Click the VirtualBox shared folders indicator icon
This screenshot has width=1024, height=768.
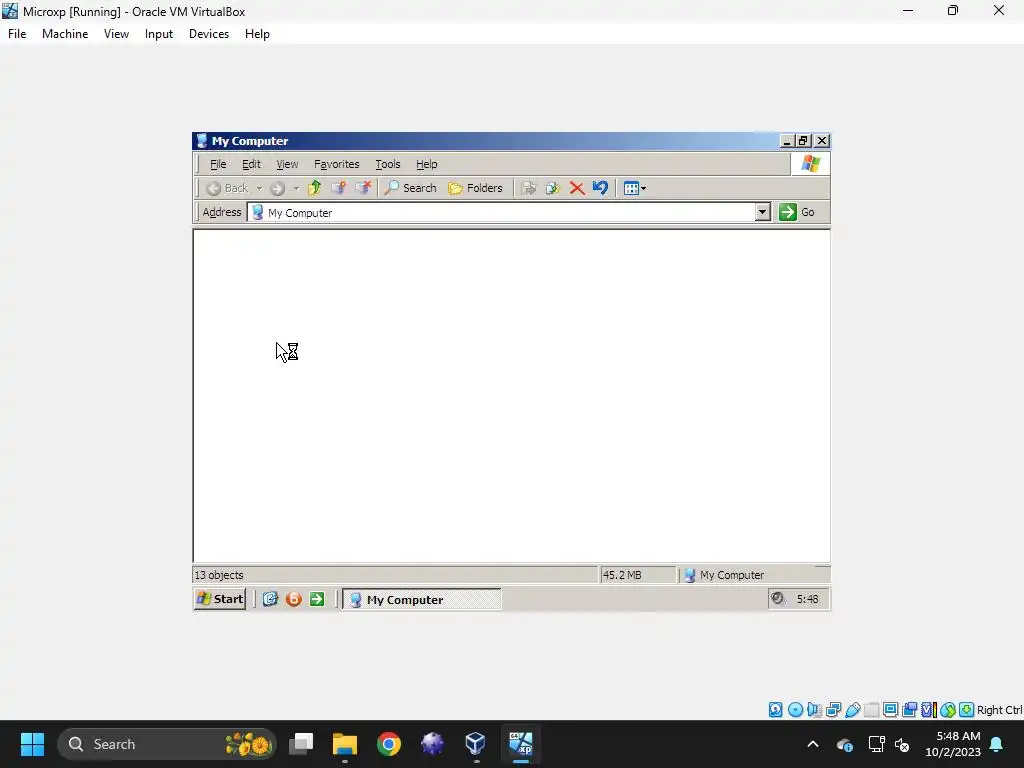coord(871,710)
